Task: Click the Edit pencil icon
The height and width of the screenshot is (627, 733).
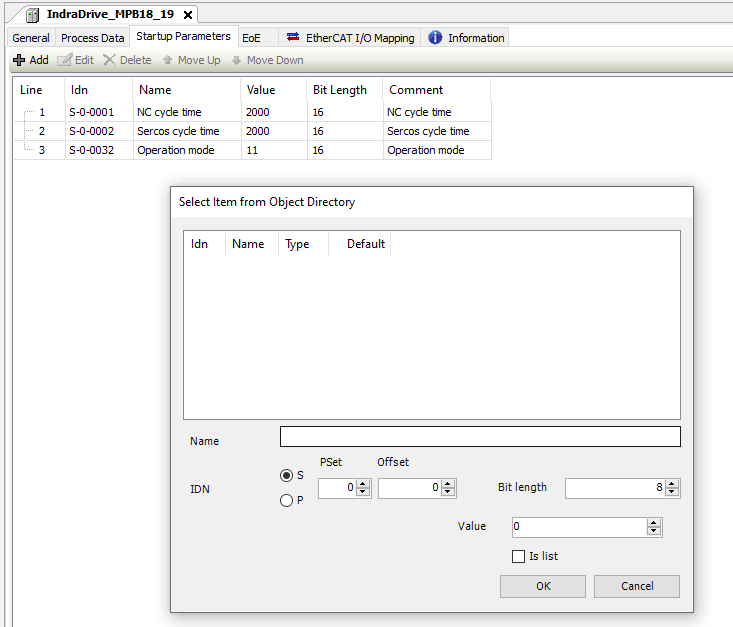Action: click(x=65, y=60)
